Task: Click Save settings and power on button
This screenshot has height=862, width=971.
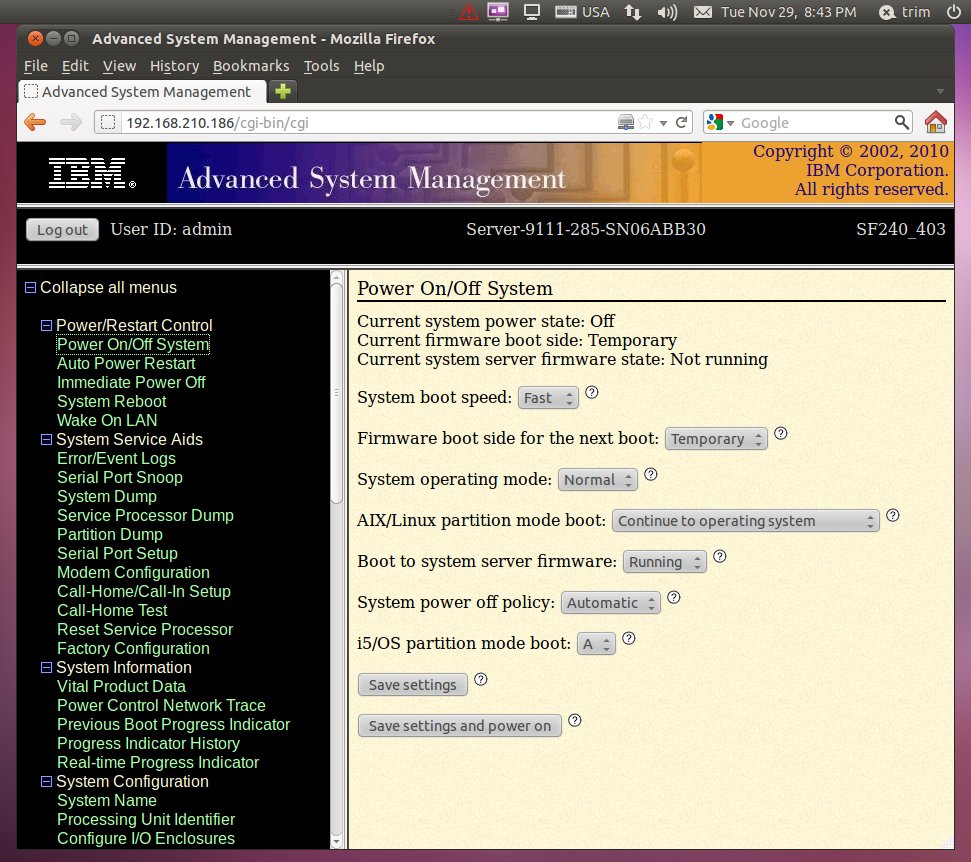Action: pyautogui.click(x=460, y=726)
